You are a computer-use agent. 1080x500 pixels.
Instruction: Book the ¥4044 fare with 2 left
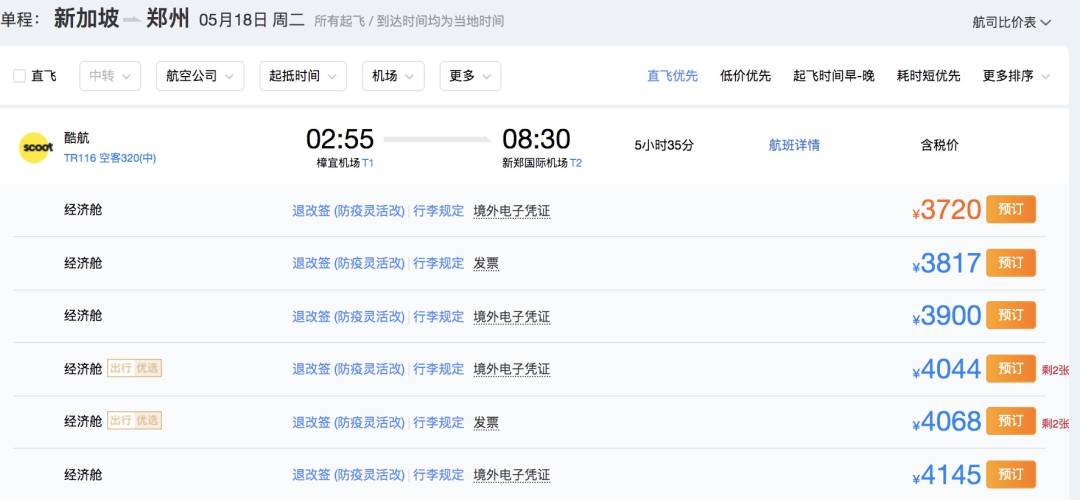(x=1010, y=368)
